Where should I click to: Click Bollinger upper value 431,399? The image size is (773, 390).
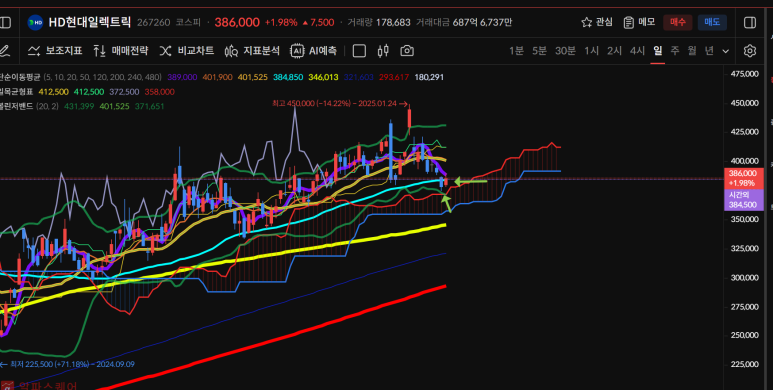79,106
